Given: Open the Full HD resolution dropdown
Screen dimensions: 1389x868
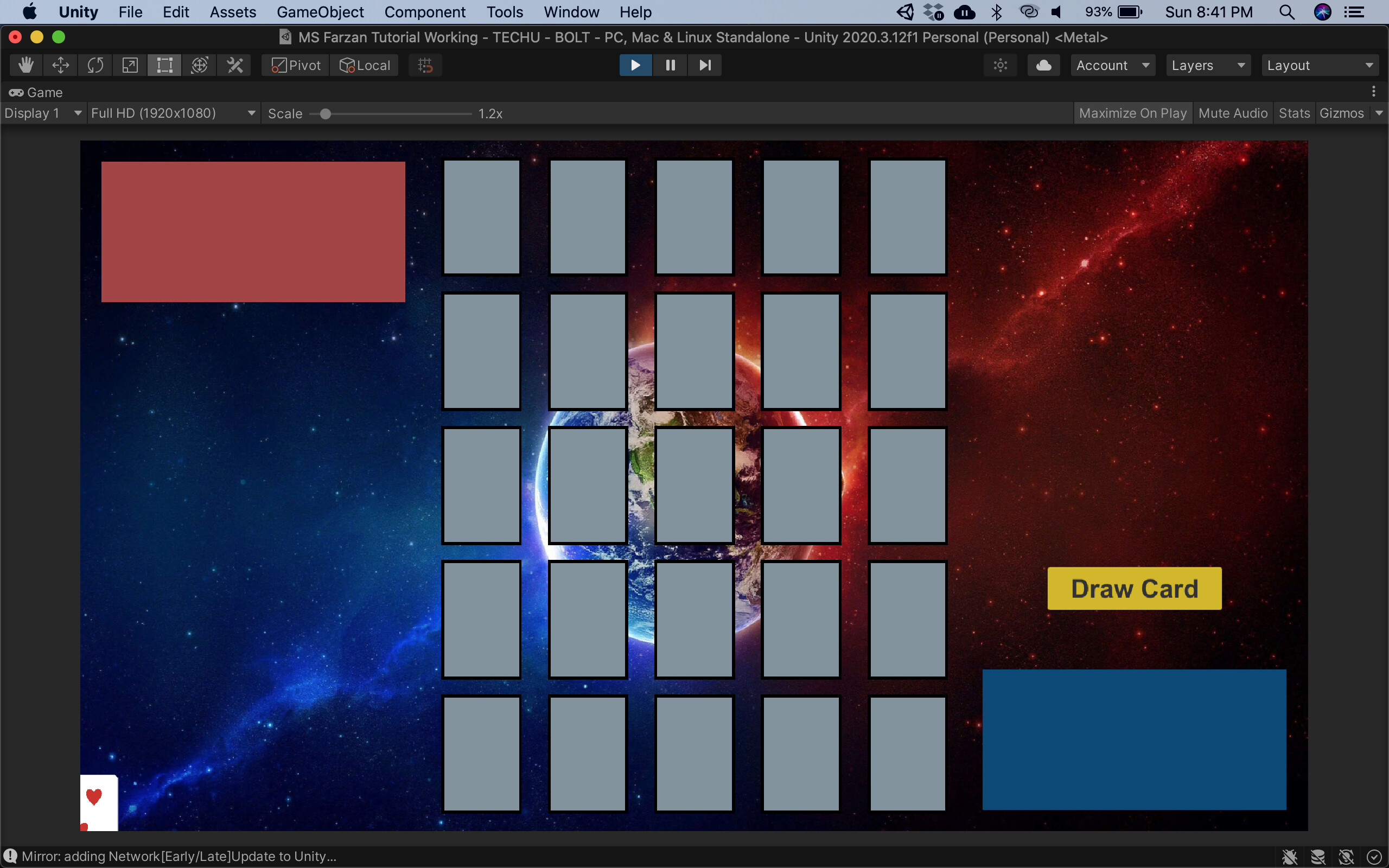Looking at the screenshot, I should click(172, 112).
